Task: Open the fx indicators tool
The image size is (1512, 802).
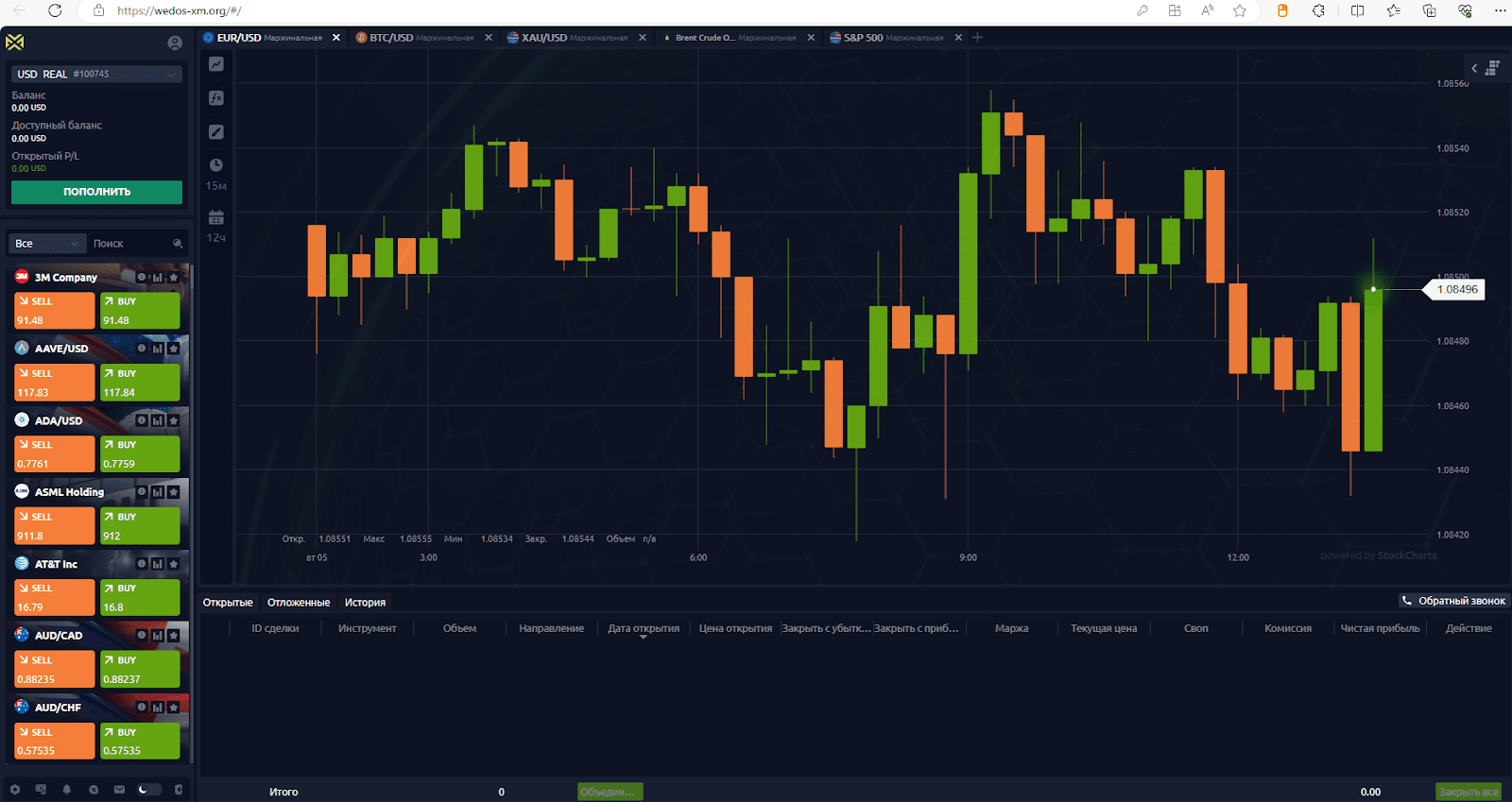Action: pyautogui.click(x=216, y=98)
